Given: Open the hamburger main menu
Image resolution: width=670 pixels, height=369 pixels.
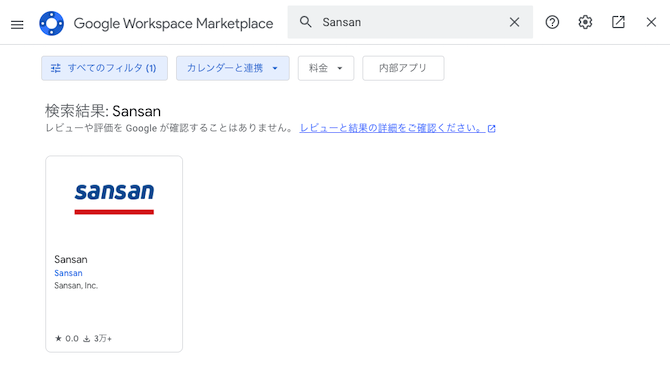Looking at the screenshot, I should pos(17,24).
